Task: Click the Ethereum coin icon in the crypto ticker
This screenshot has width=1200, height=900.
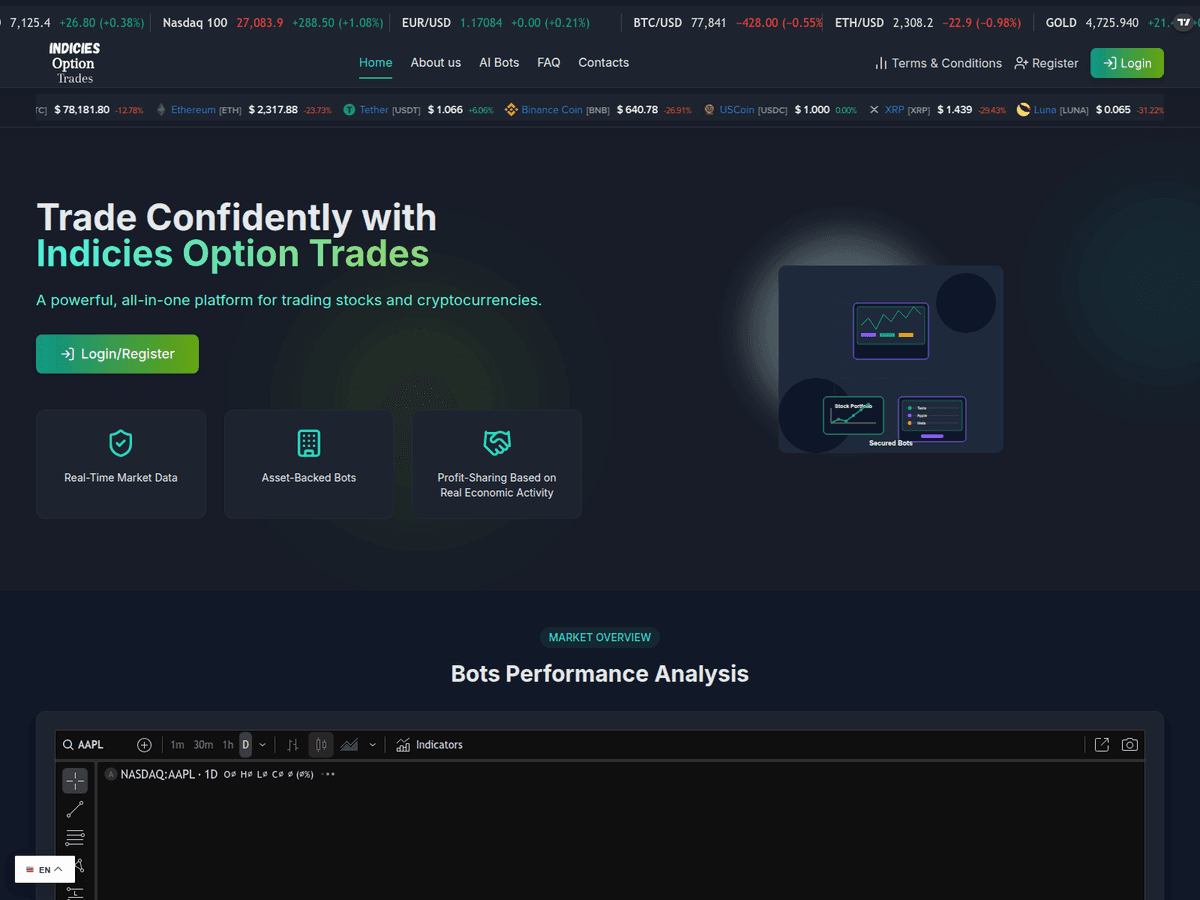Action: click(161, 110)
